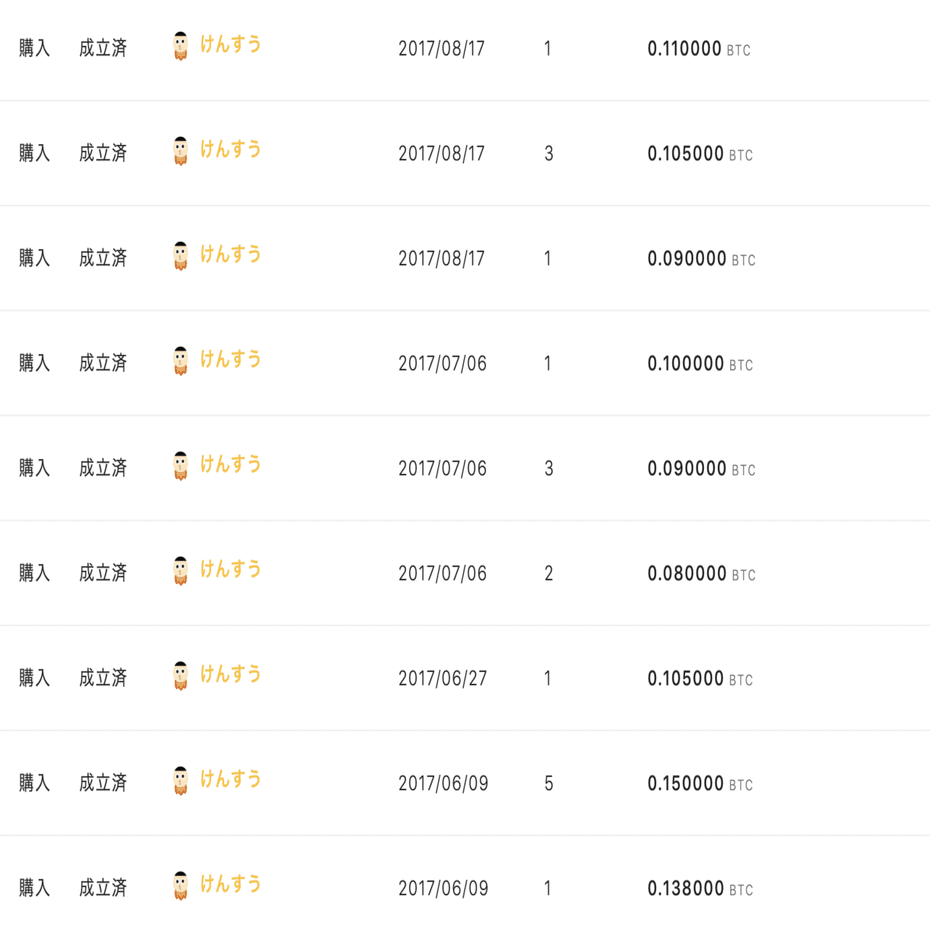Open けんすう link in 0.110000 BTC row

pyautogui.click(x=230, y=44)
